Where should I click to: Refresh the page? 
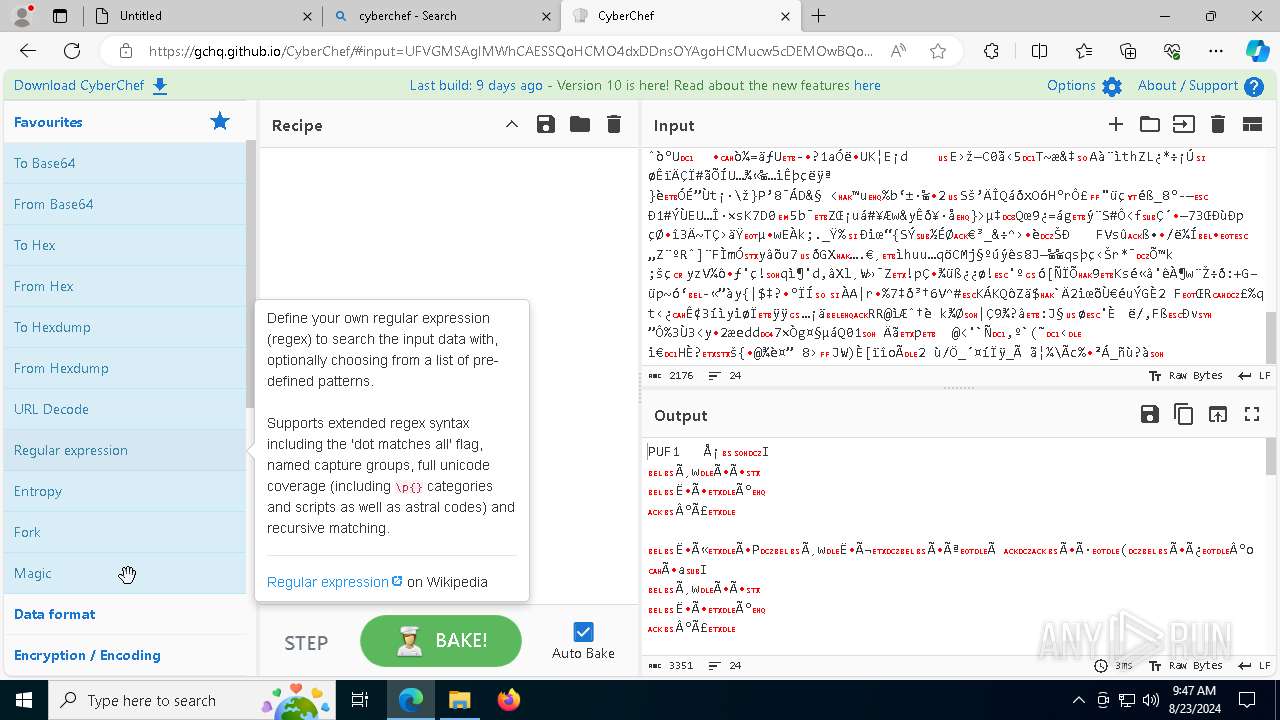[72, 51]
